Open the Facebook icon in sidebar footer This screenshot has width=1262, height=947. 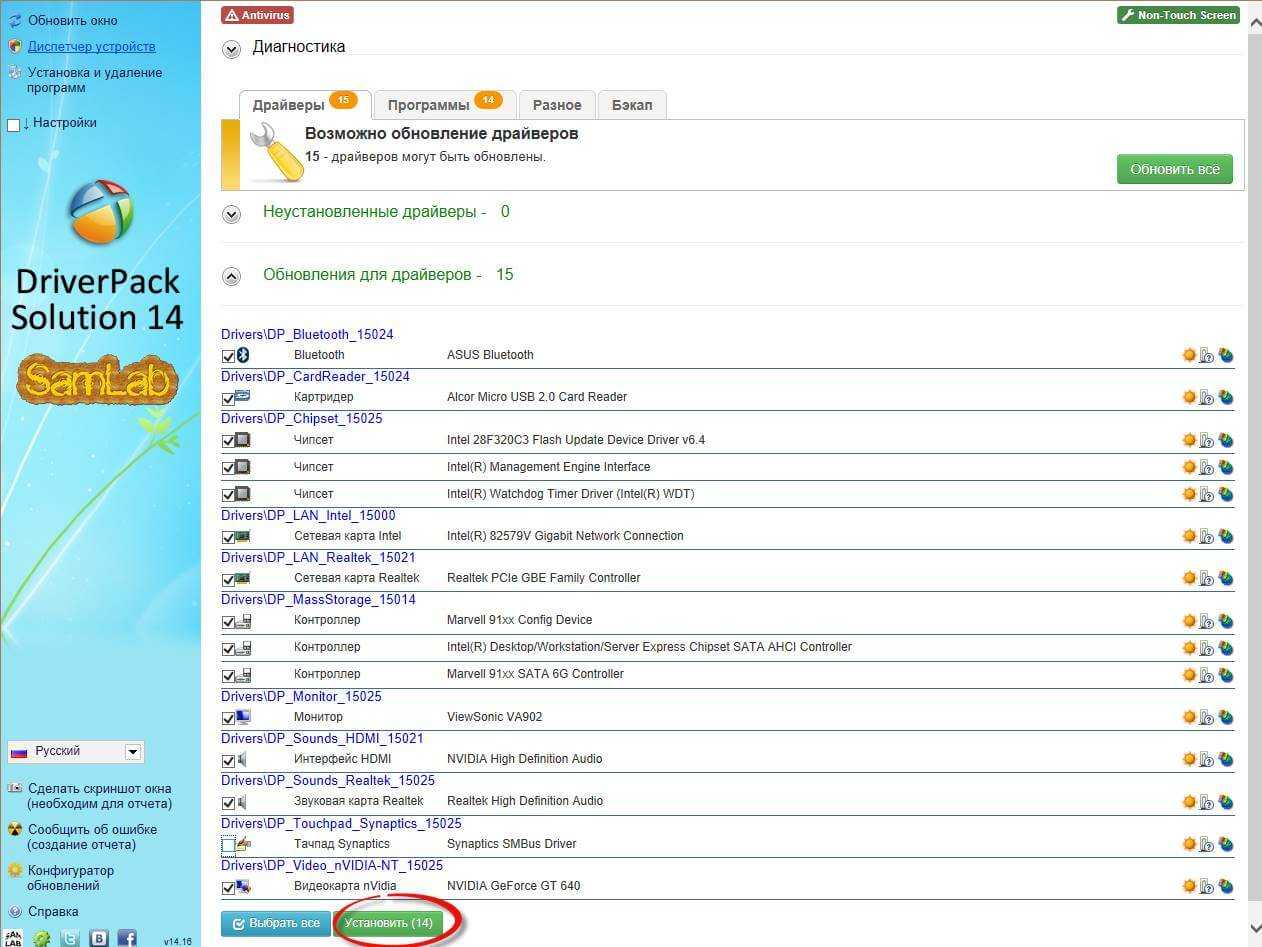pos(127,938)
